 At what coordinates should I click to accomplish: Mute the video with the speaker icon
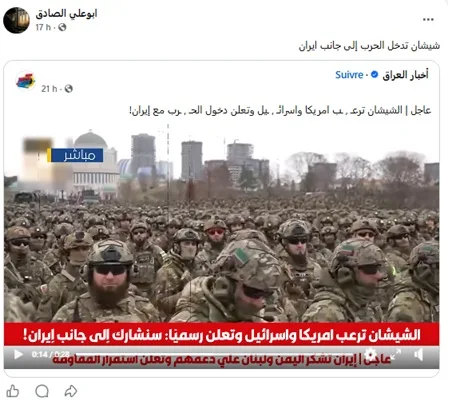(419, 354)
